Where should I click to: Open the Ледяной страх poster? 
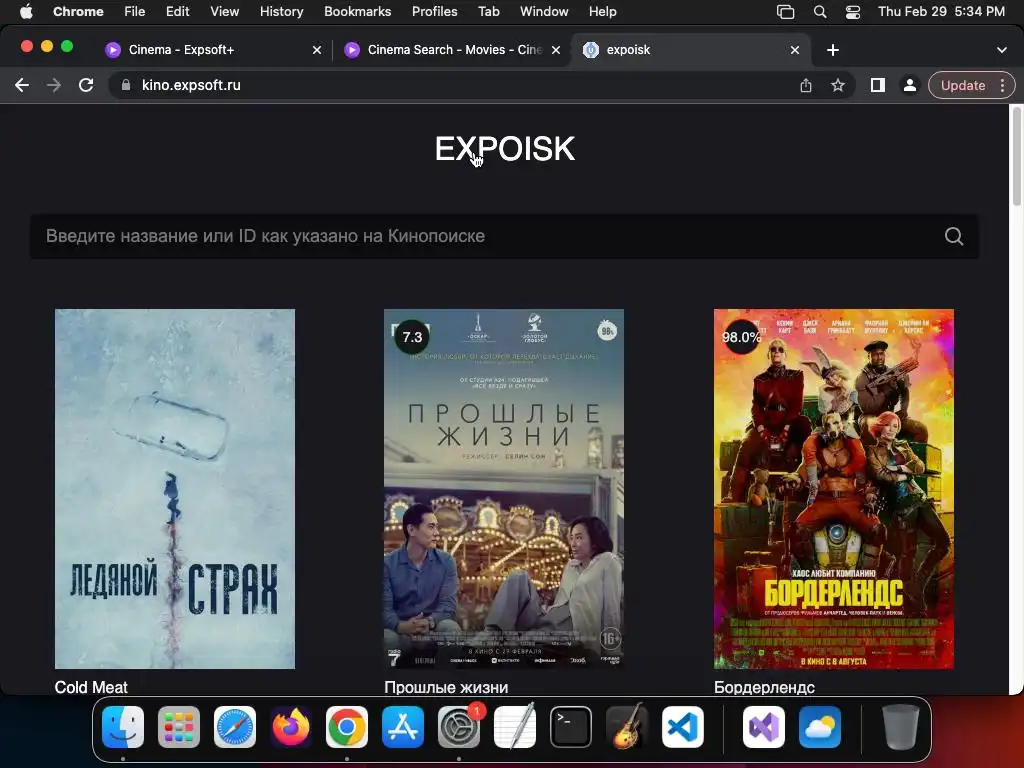[x=175, y=488]
